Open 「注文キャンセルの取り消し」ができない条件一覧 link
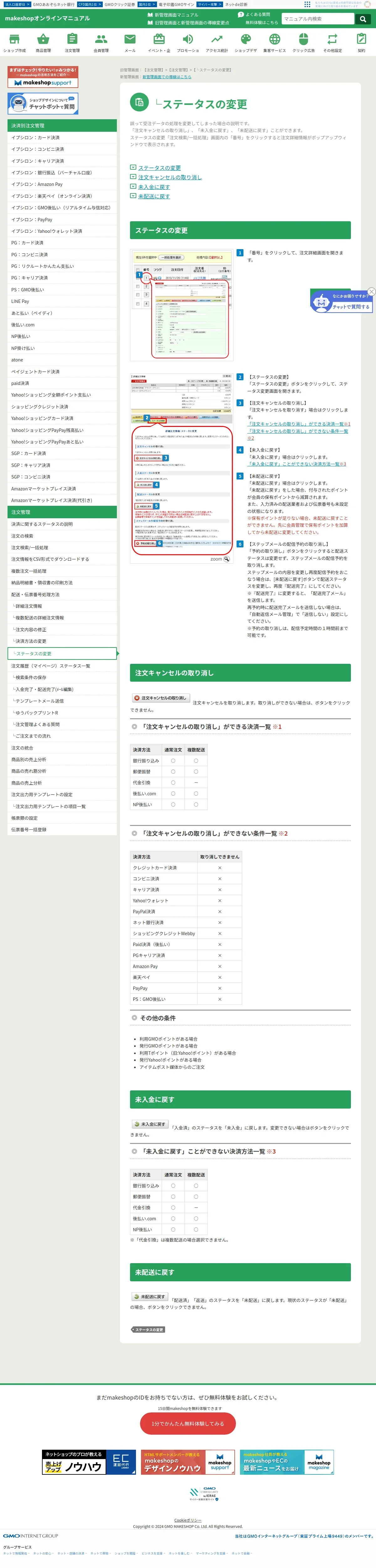This screenshot has width=376, height=1568. pyautogui.click(x=297, y=434)
